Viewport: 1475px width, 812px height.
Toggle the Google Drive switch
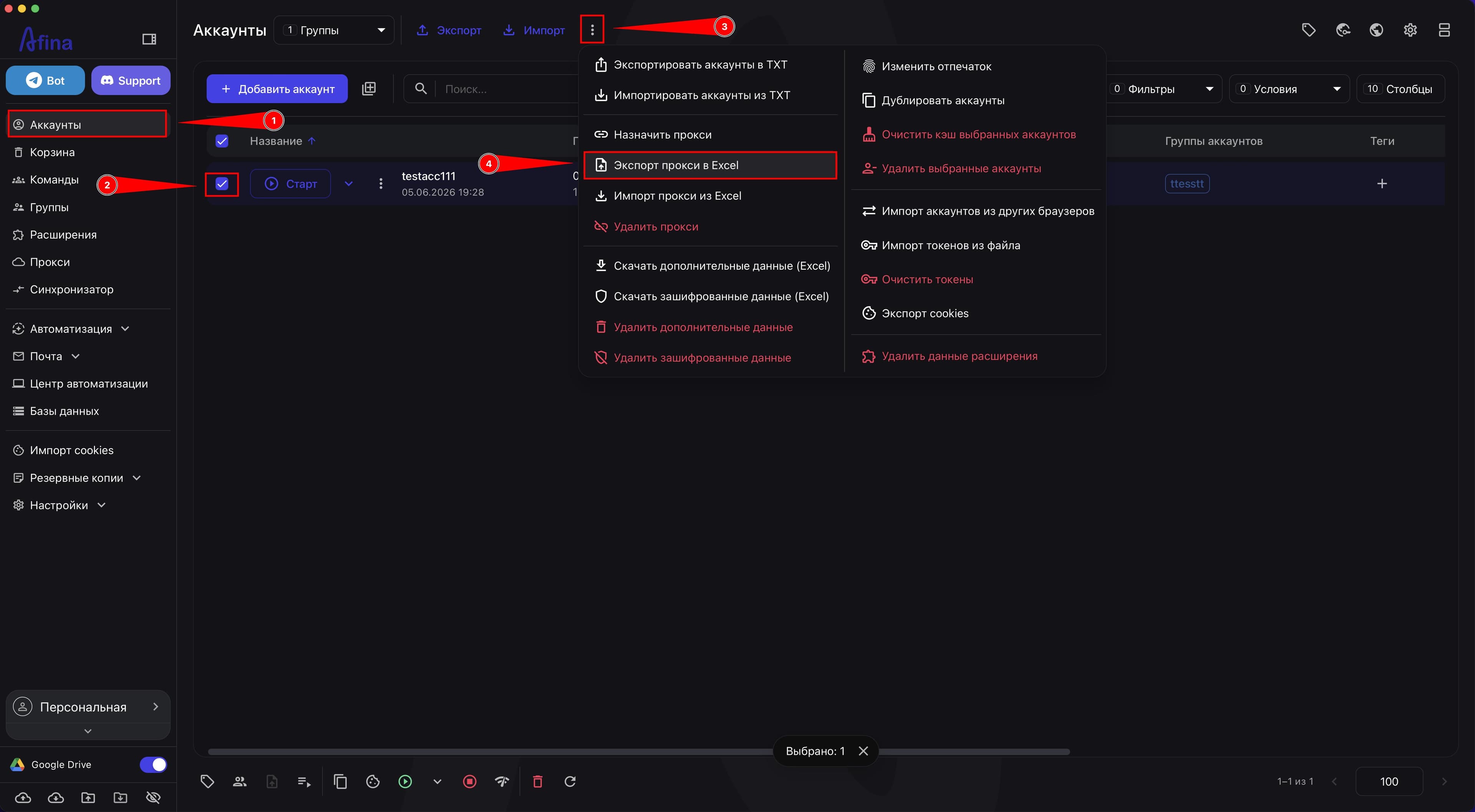coord(153,764)
